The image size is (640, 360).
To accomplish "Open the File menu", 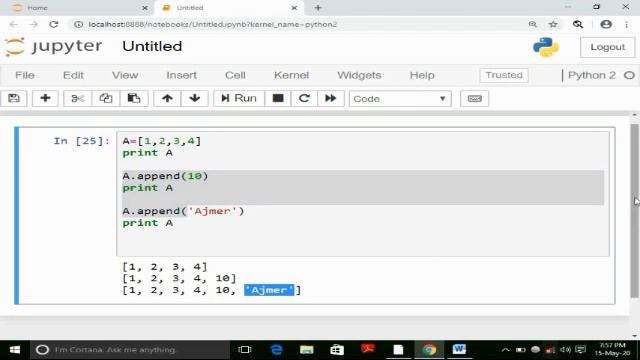I will tap(25, 75).
